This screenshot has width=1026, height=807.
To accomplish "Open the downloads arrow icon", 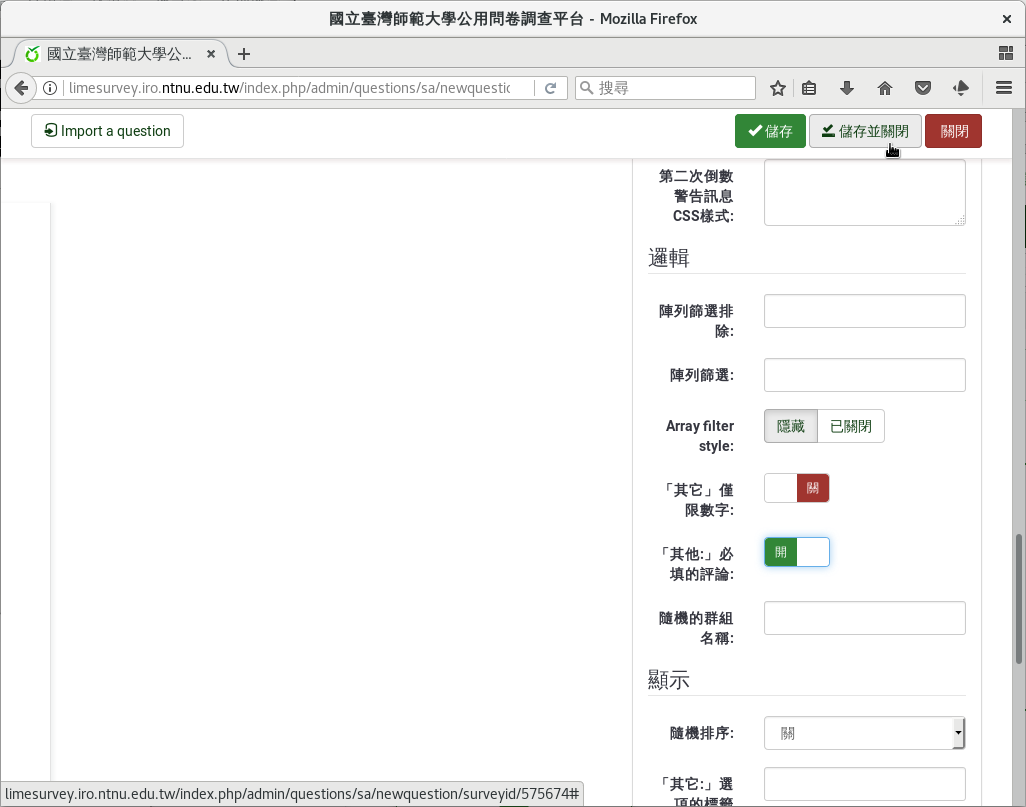I will click(x=847, y=88).
